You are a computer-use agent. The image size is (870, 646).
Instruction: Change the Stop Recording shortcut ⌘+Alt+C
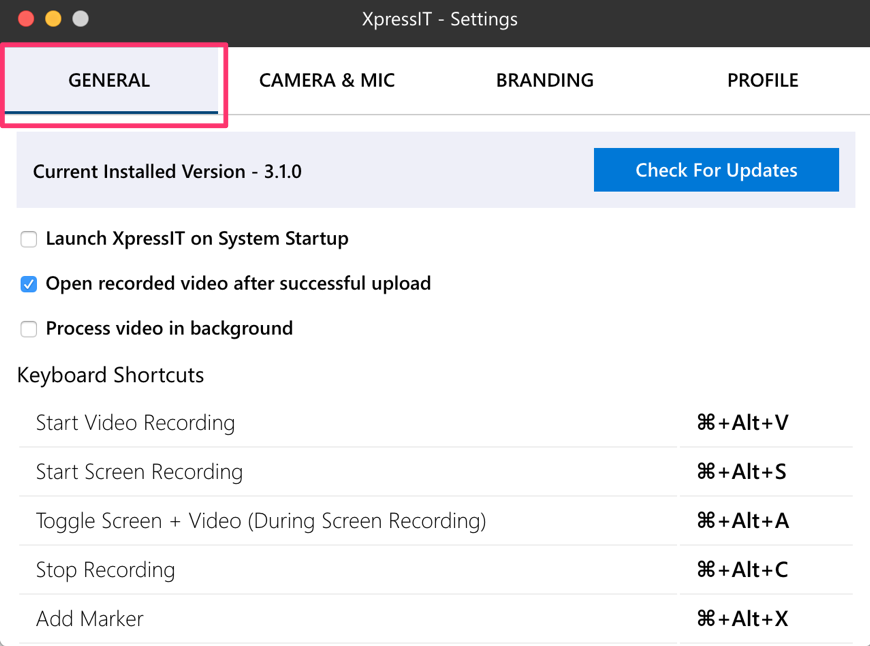(742, 570)
